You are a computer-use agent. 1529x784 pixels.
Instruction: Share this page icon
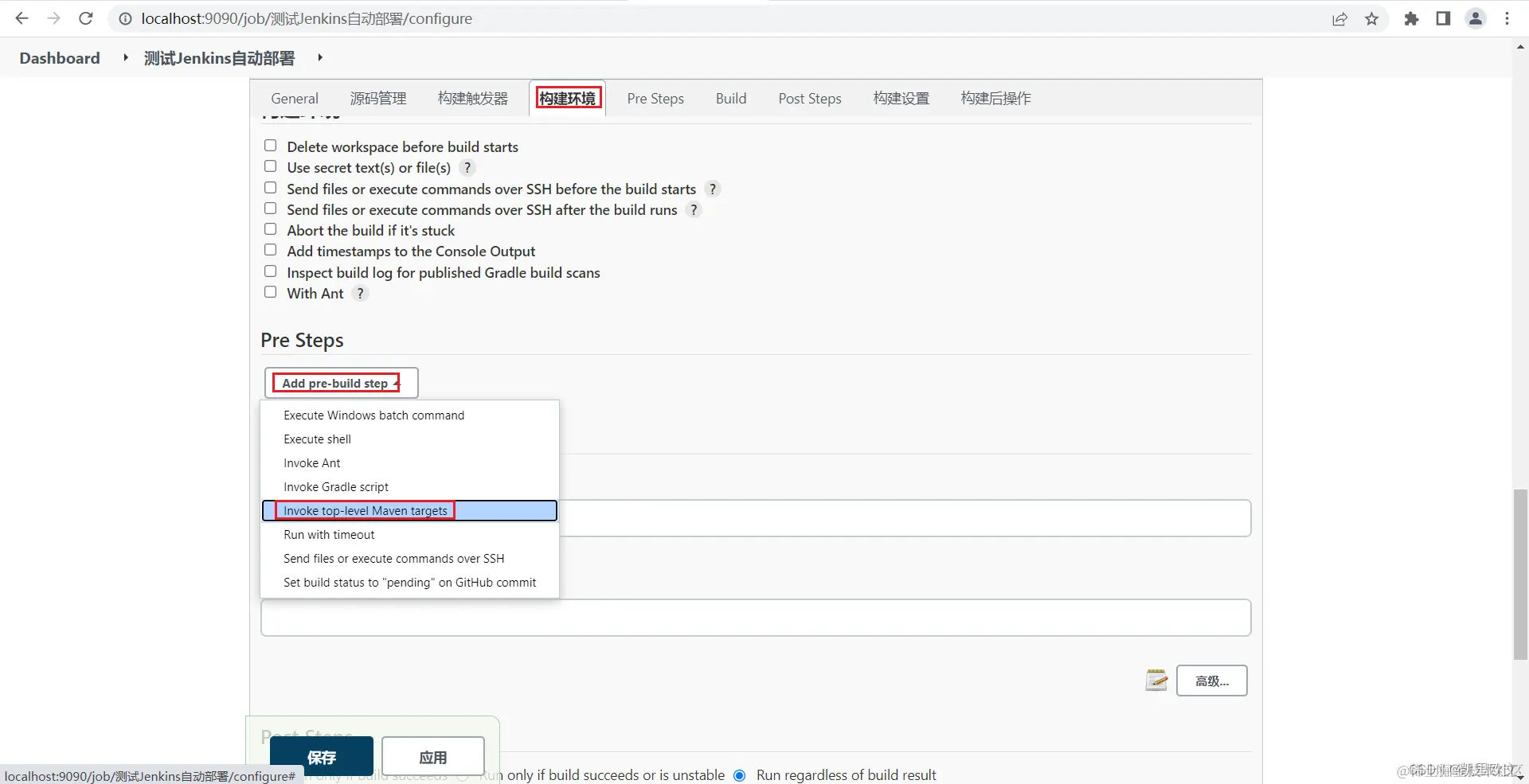[x=1339, y=19]
